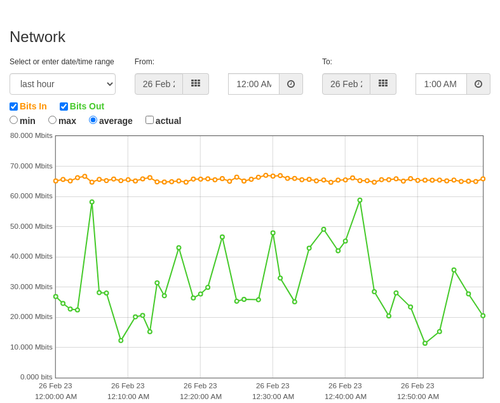The image size is (500, 403).
Task: Click the '50.000 Mbits' axis label
Action: point(31,226)
